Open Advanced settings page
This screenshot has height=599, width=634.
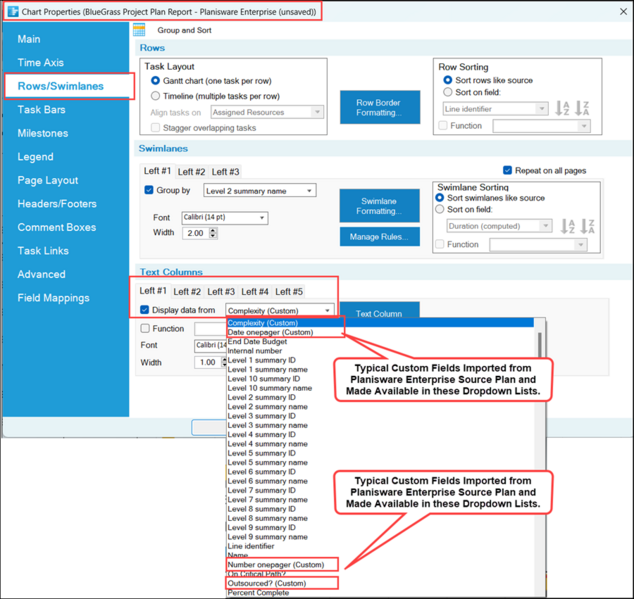pos(41,274)
